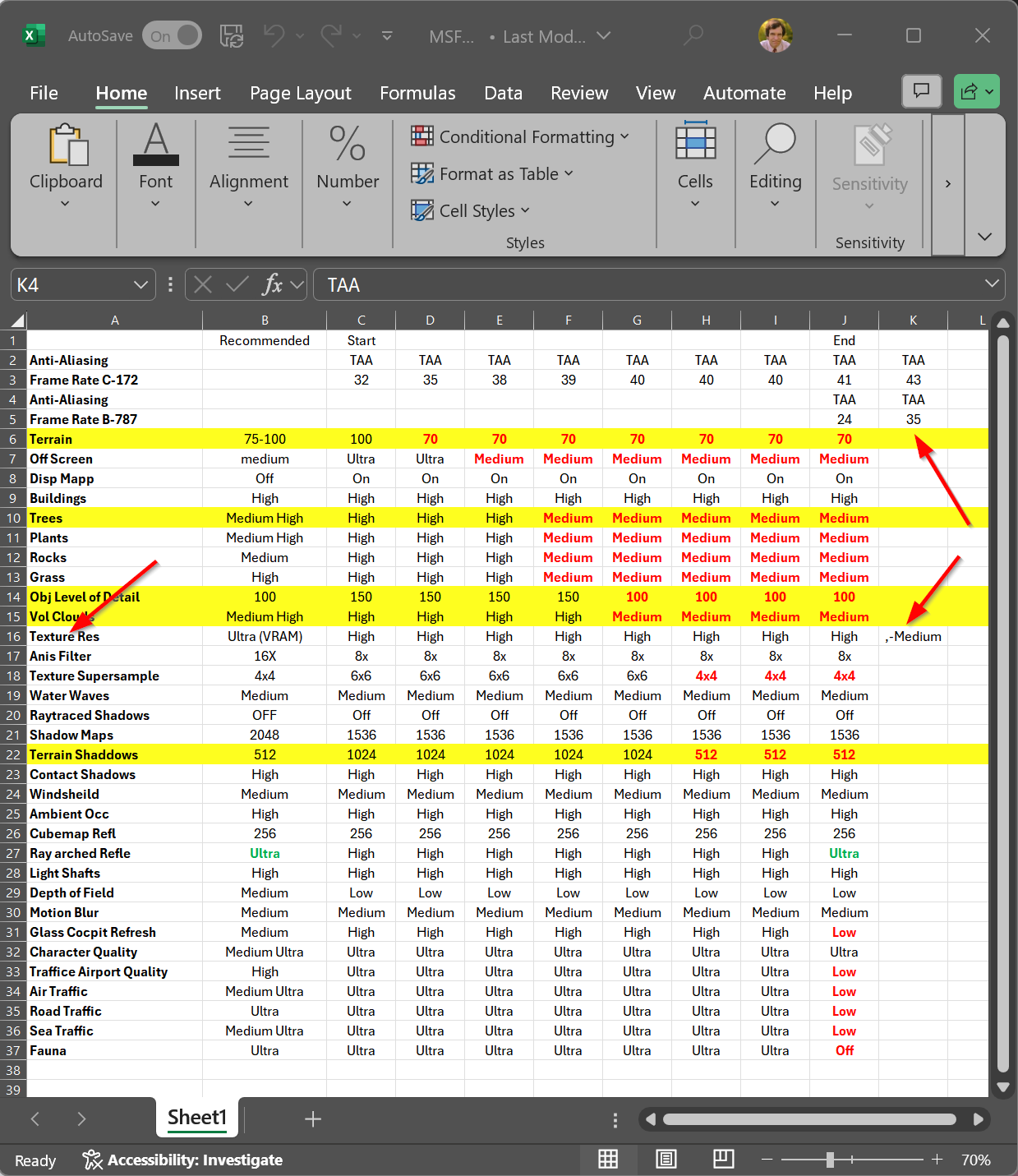Switch to the Page Layout tab
Image resolution: width=1018 pixels, height=1176 pixels.
coord(300,93)
